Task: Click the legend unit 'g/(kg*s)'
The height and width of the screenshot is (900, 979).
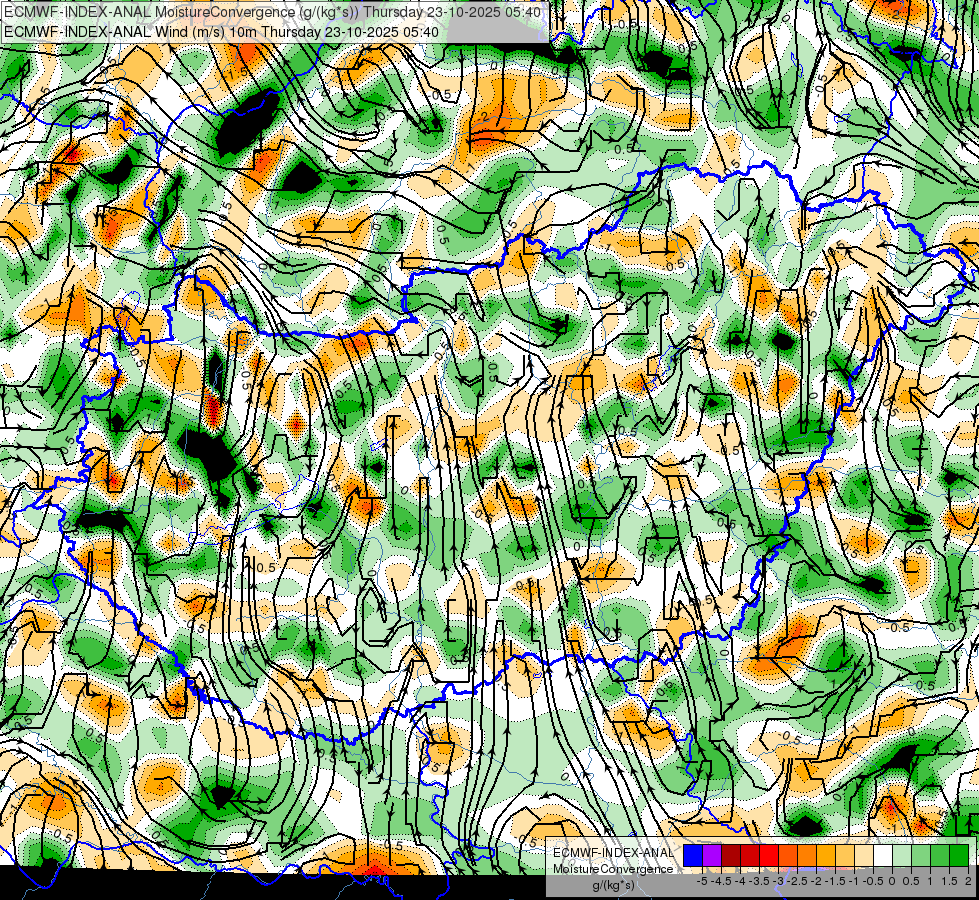Action: pyautogui.click(x=614, y=886)
